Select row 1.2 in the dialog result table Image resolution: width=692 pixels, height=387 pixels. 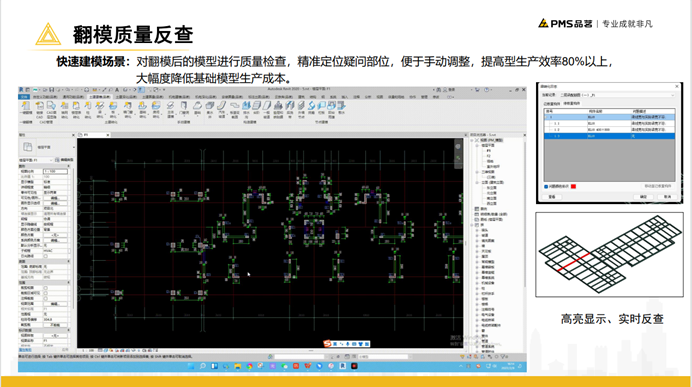coord(609,130)
